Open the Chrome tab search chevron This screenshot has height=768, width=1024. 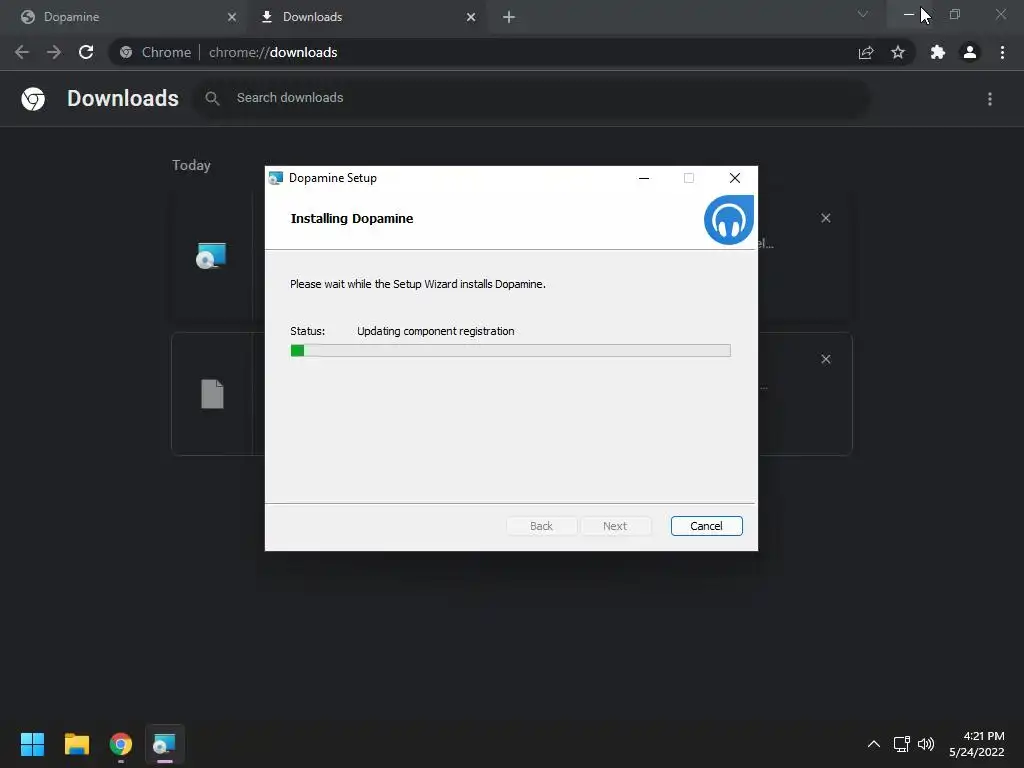pos(863,14)
